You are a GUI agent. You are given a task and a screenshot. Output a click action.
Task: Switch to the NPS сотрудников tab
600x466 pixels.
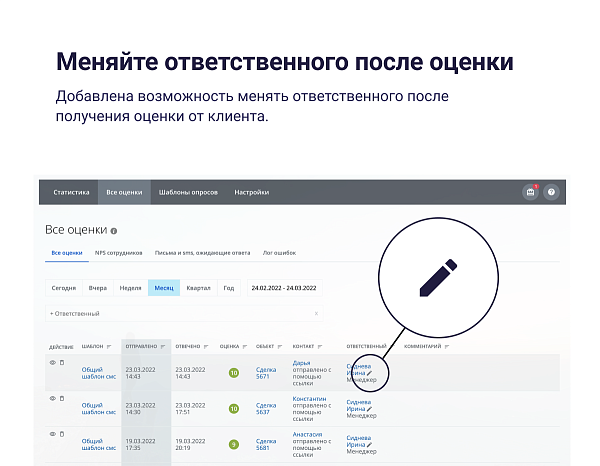click(119, 253)
